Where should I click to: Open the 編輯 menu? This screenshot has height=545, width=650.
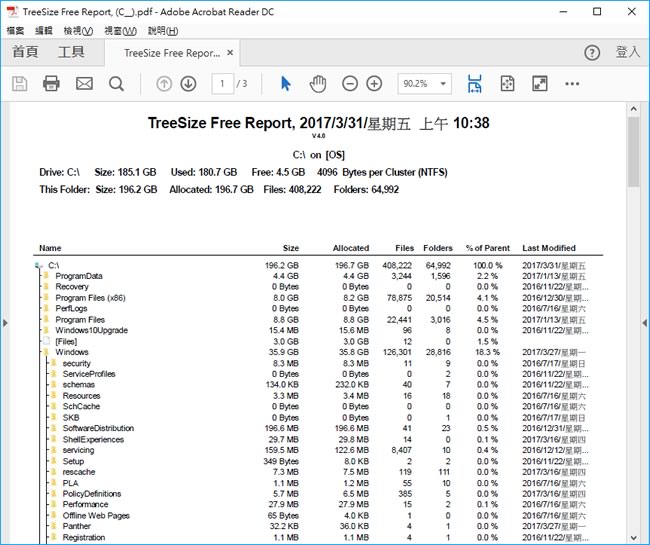(x=44, y=31)
